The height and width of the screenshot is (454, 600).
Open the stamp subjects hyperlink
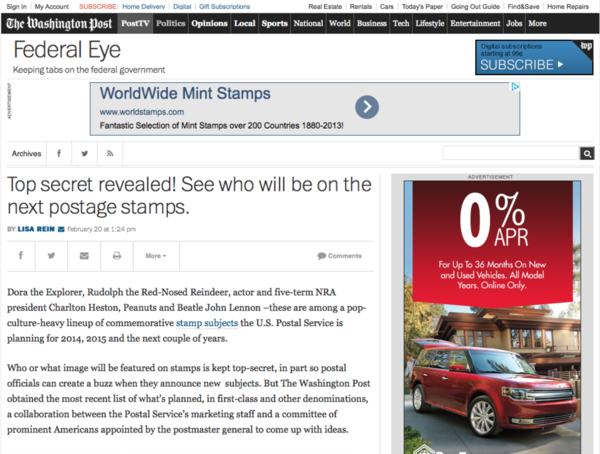click(x=207, y=323)
